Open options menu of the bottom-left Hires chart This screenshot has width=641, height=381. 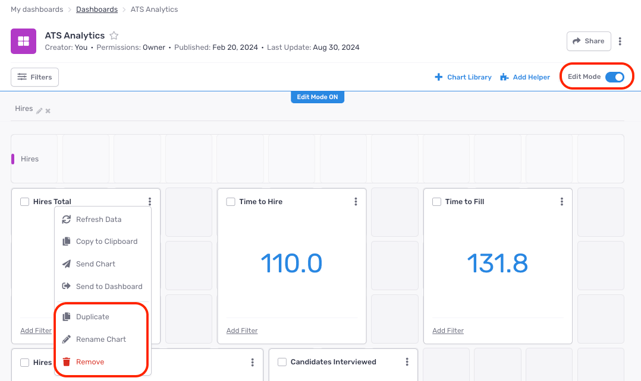252,362
